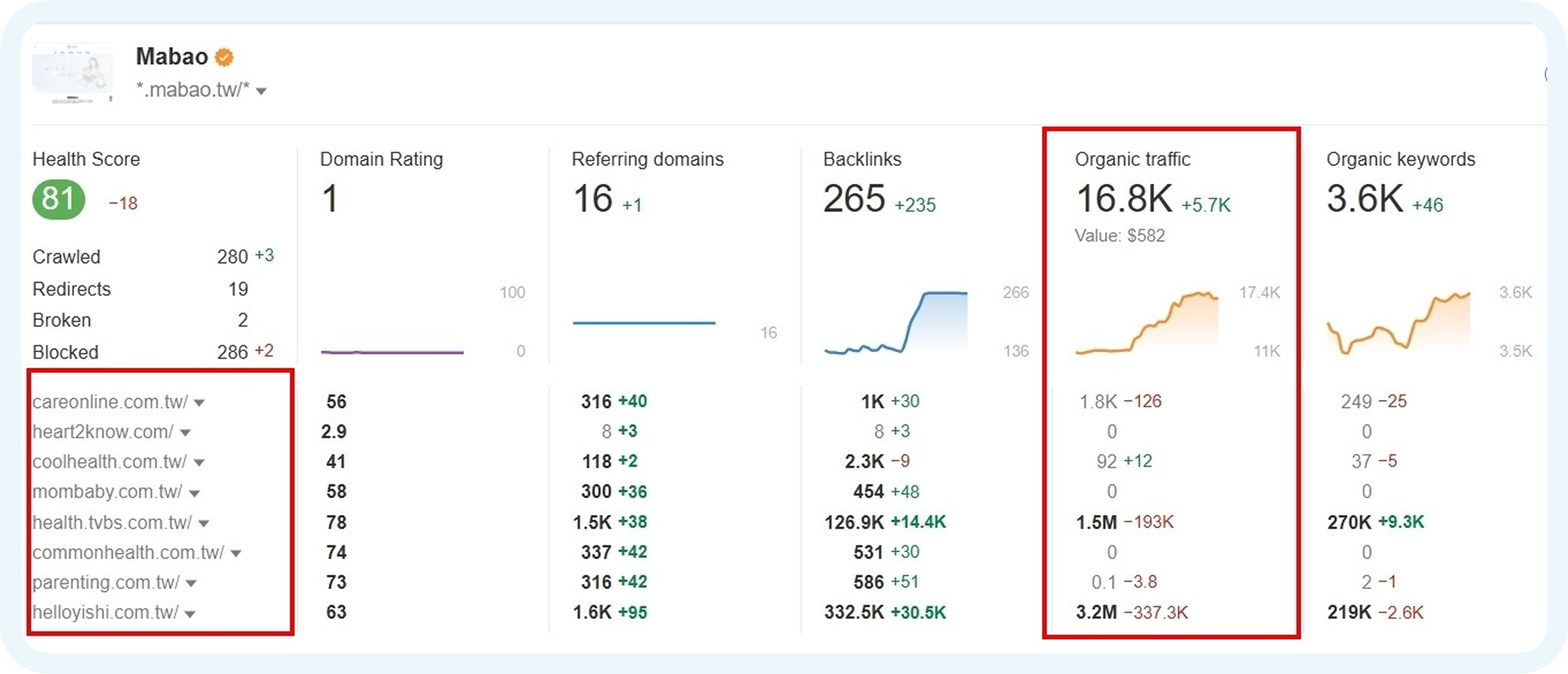Viewport: 1568px width, 674px height.
Task: Click the Organic traffic orange area chart
Action: tap(1147, 322)
